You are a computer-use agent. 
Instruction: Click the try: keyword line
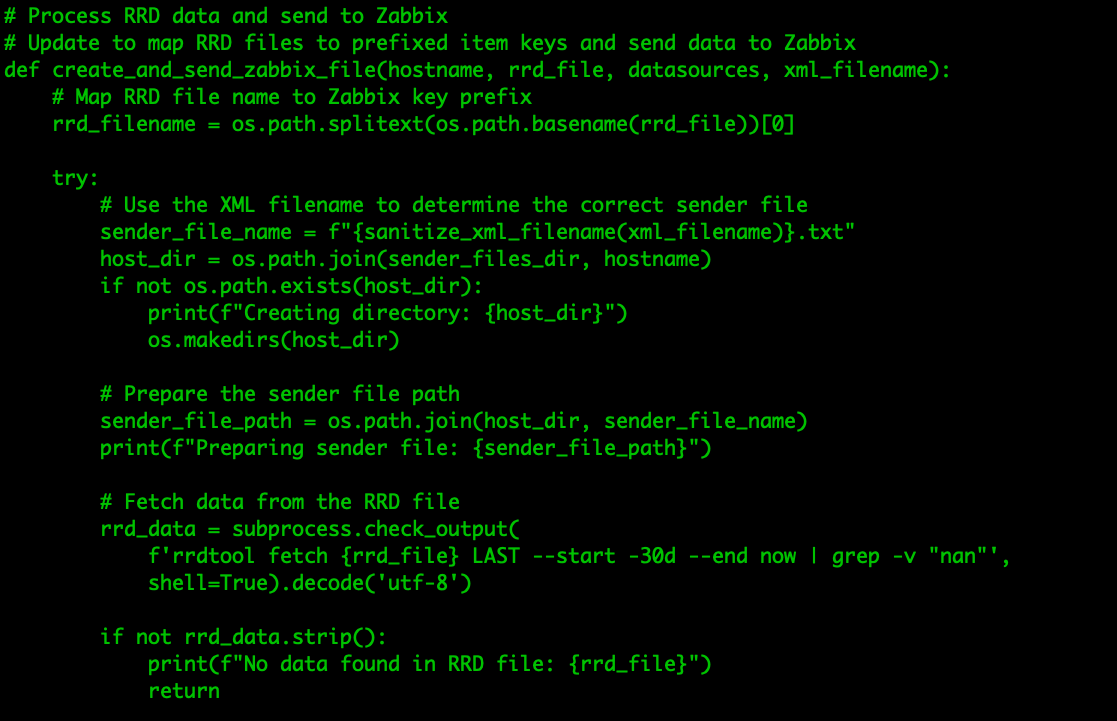[76, 178]
